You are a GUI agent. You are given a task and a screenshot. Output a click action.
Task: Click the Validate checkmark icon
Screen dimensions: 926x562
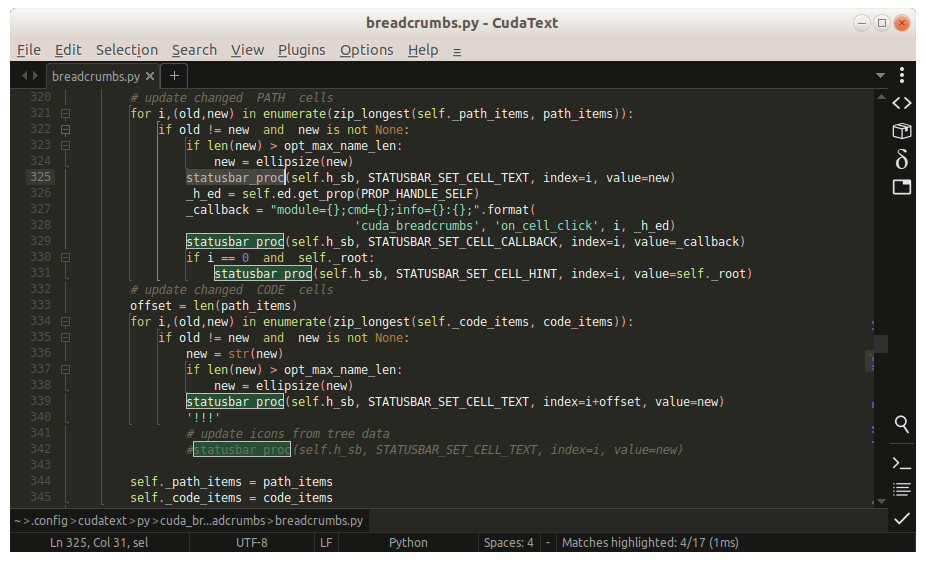(901, 518)
